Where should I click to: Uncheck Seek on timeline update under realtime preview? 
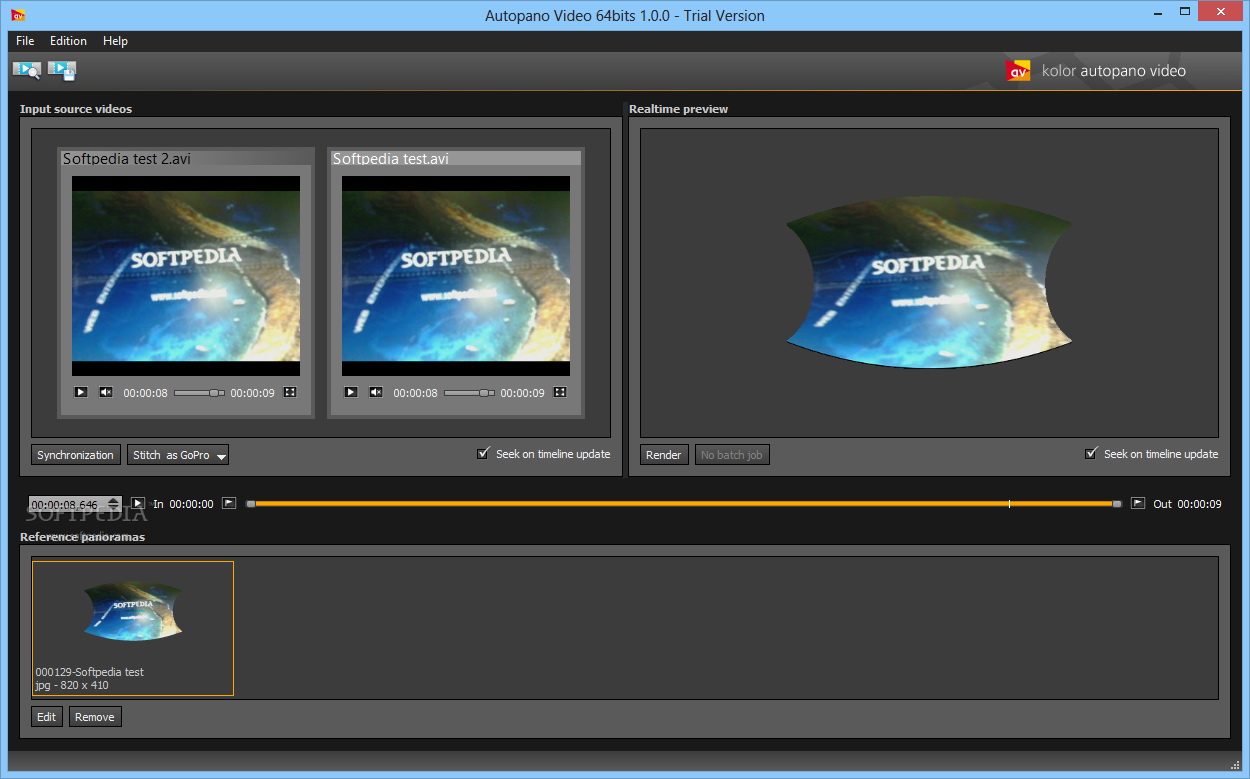tap(1092, 454)
